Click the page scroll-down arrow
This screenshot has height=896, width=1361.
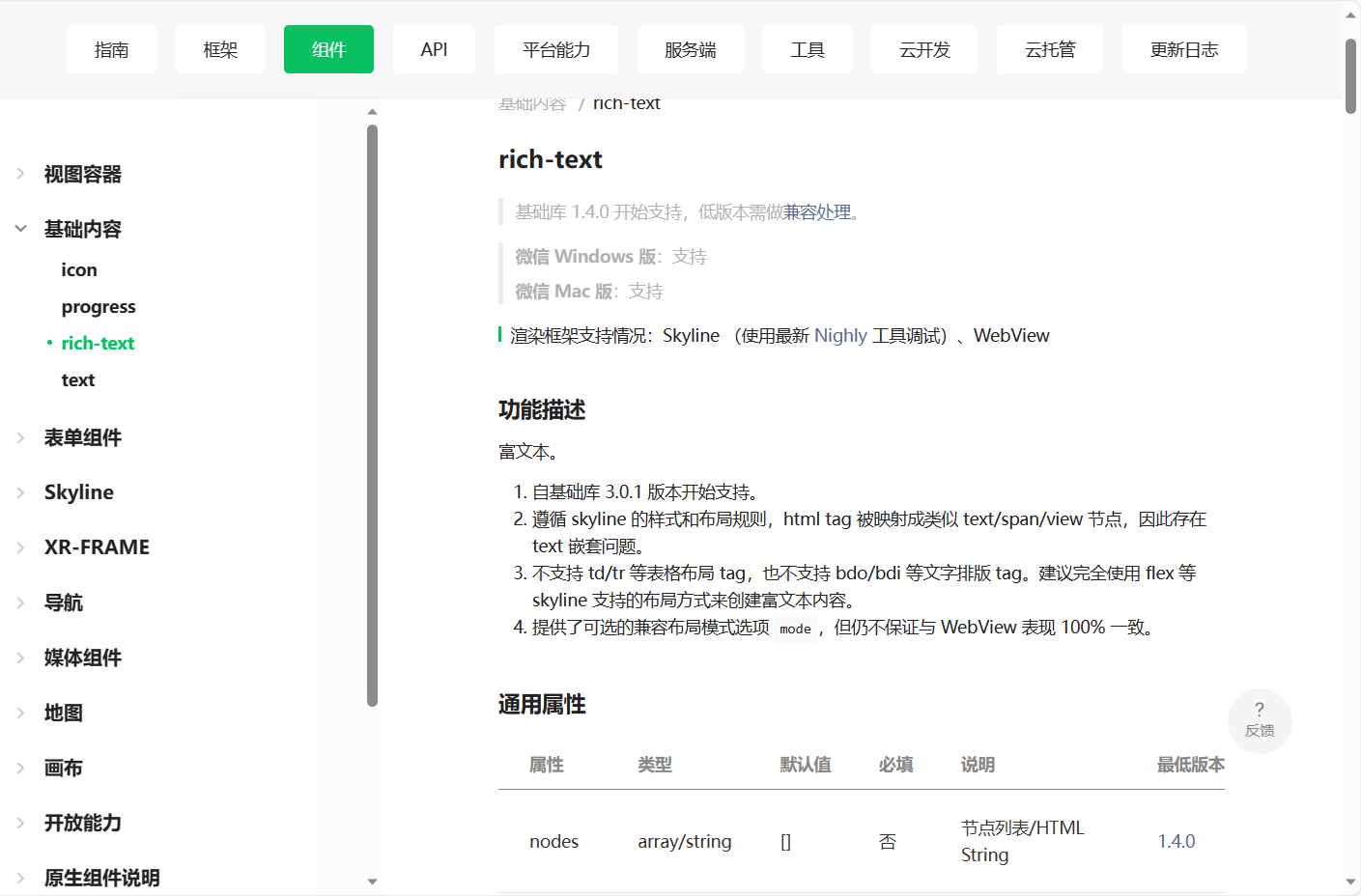[x=1351, y=882]
